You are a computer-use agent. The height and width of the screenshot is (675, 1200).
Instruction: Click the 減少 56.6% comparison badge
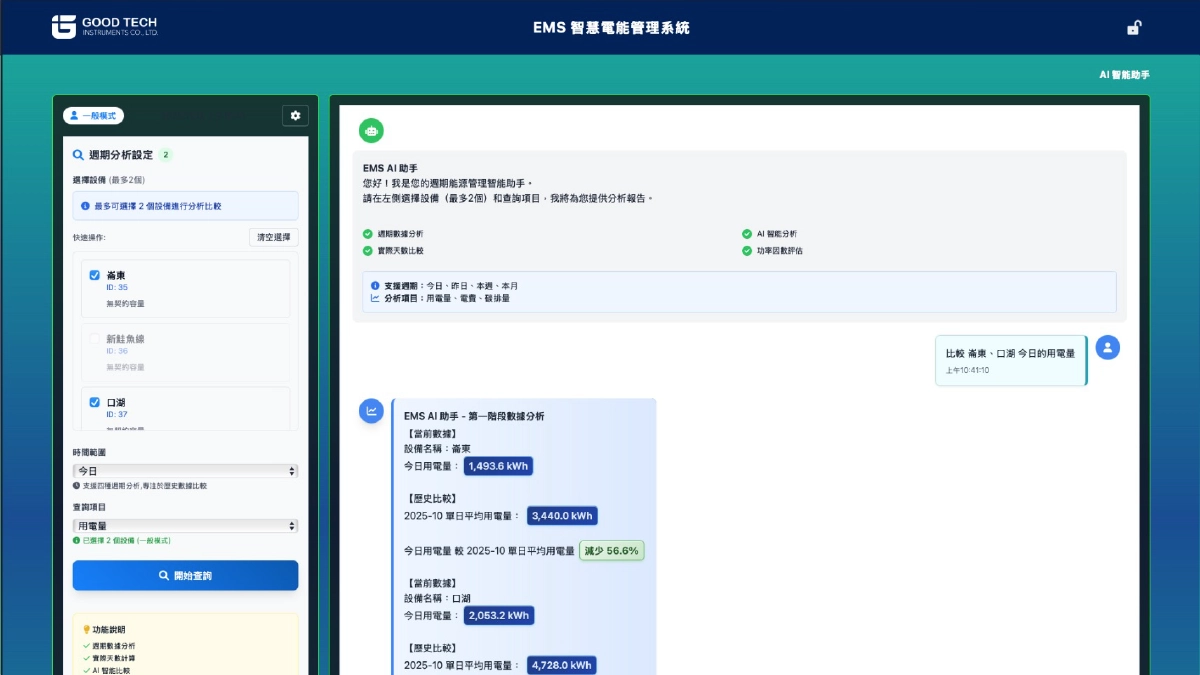pyautogui.click(x=614, y=550)
